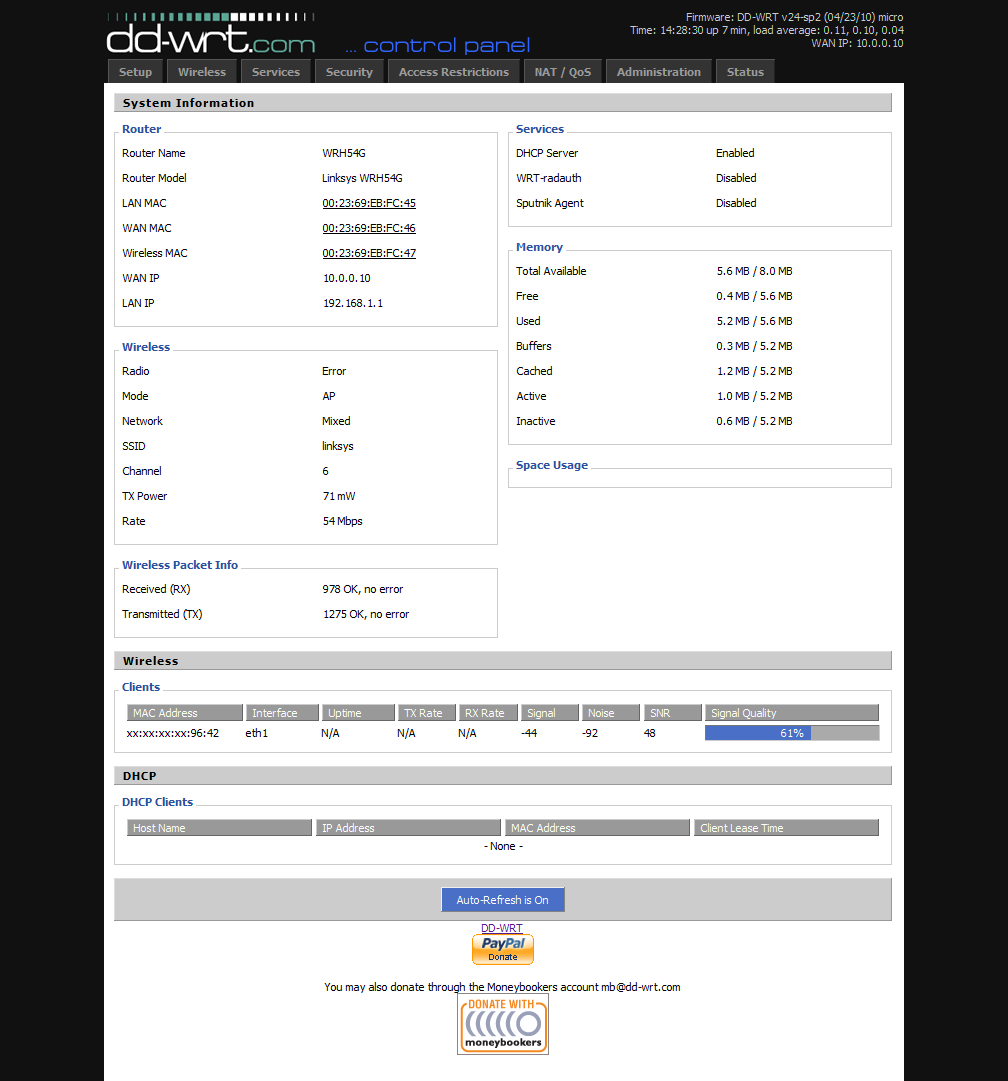Click the 61% signal quality bar
This screenshot has height=1081, width=1008.
pyautogui.click(x=791, y=733)
